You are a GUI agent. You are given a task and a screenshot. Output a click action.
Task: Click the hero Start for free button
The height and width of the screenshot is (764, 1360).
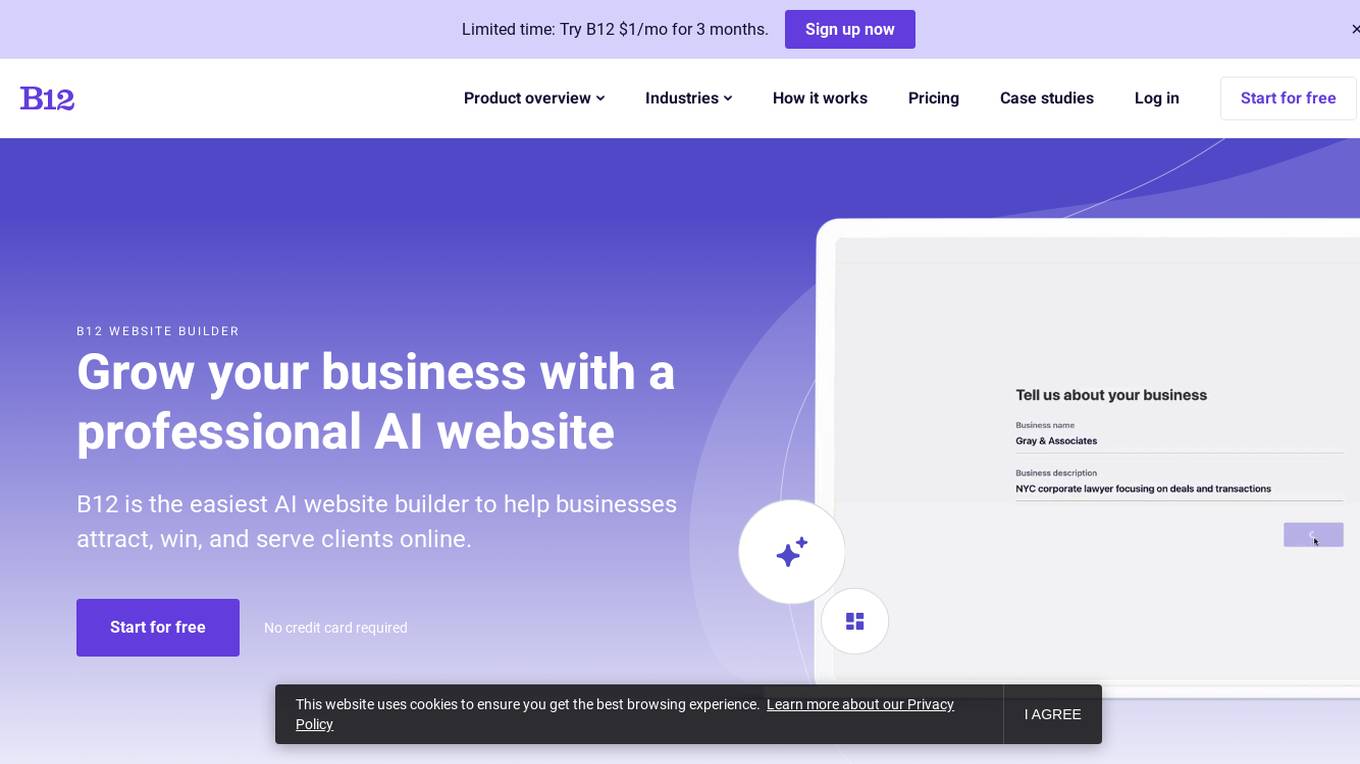[x=158, y=628]
